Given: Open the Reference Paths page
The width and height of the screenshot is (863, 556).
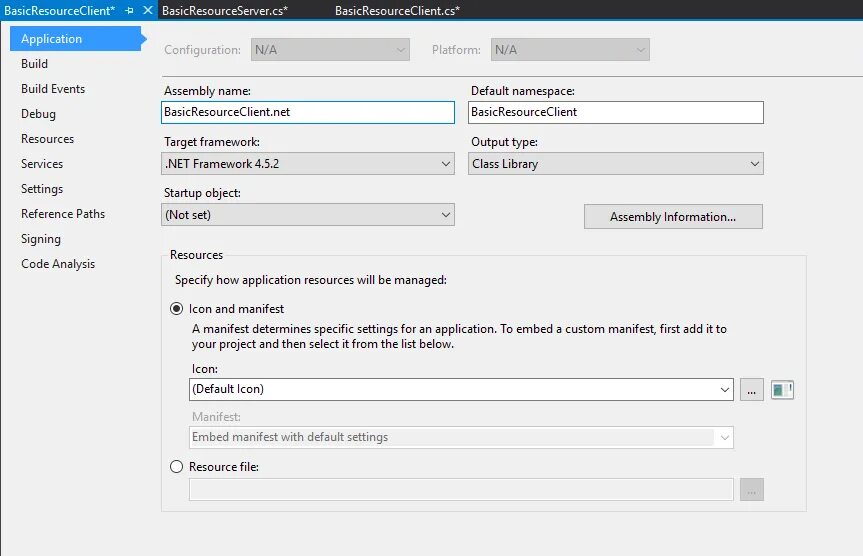Looking at the screenshot, I should pyautogui.click(x=63, y=214).
